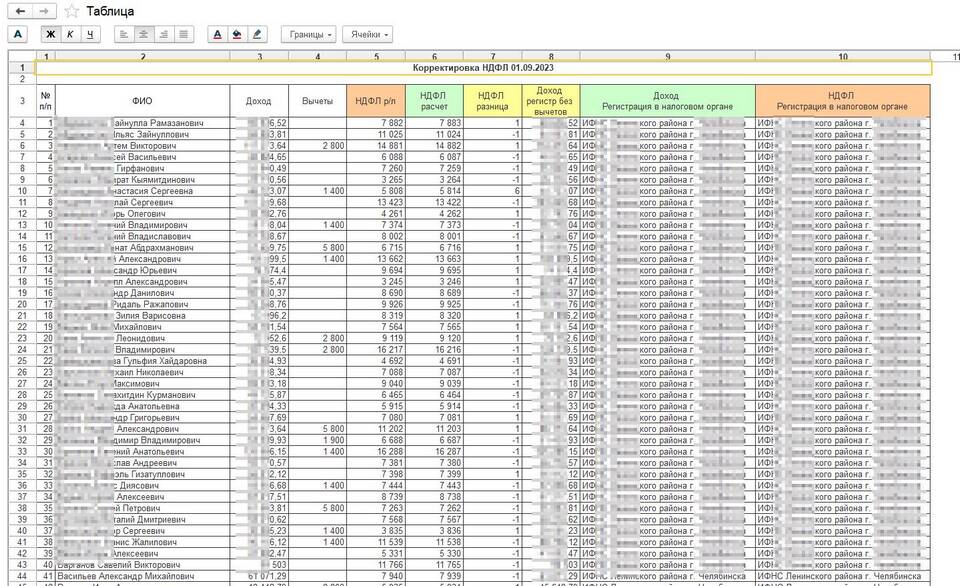Change the text color
This screenshot has width=960, height=586.
[x=217, y=34]
